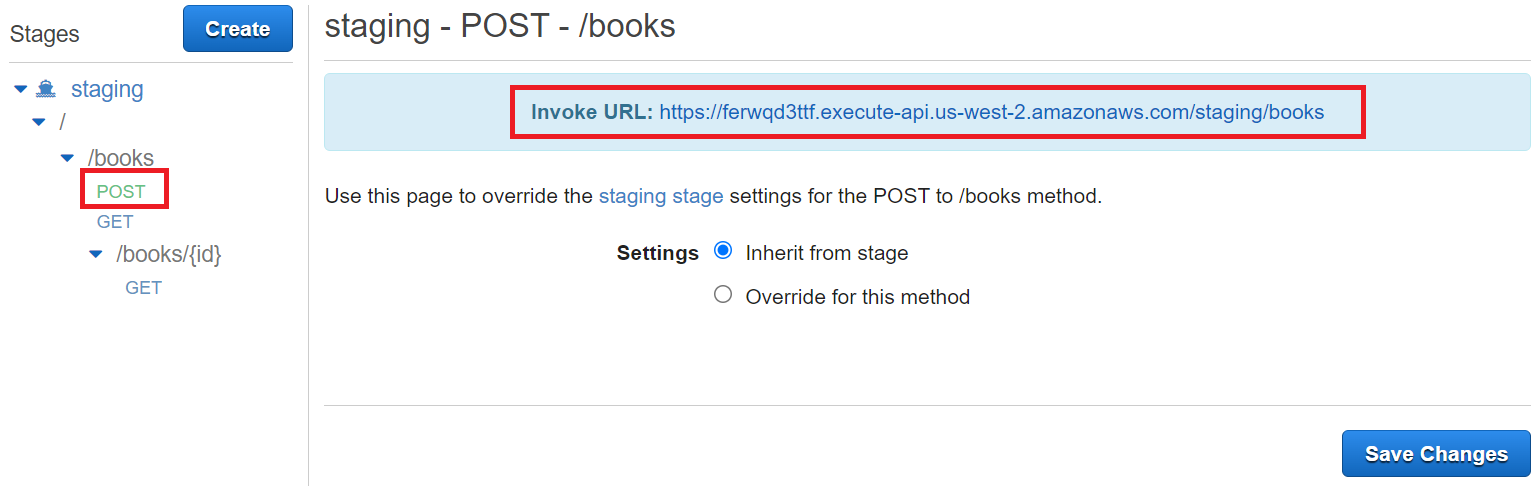Select the POST method under /books
This screenshot has width=1539, height=486.
tap(121, 191)
